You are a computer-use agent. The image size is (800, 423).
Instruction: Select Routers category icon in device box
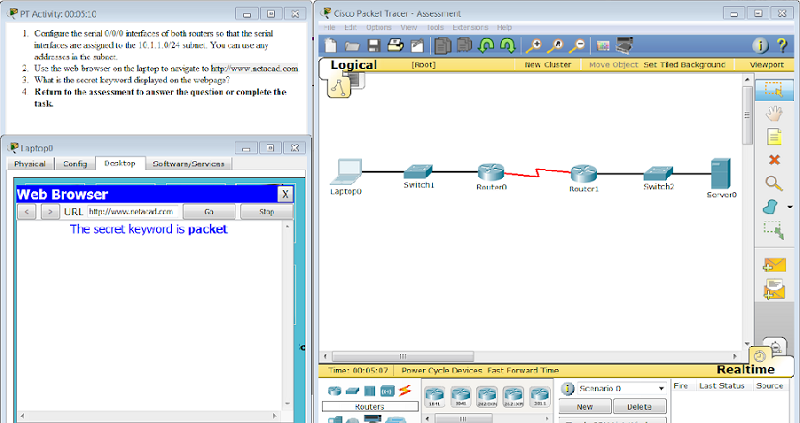coord(335,391)
